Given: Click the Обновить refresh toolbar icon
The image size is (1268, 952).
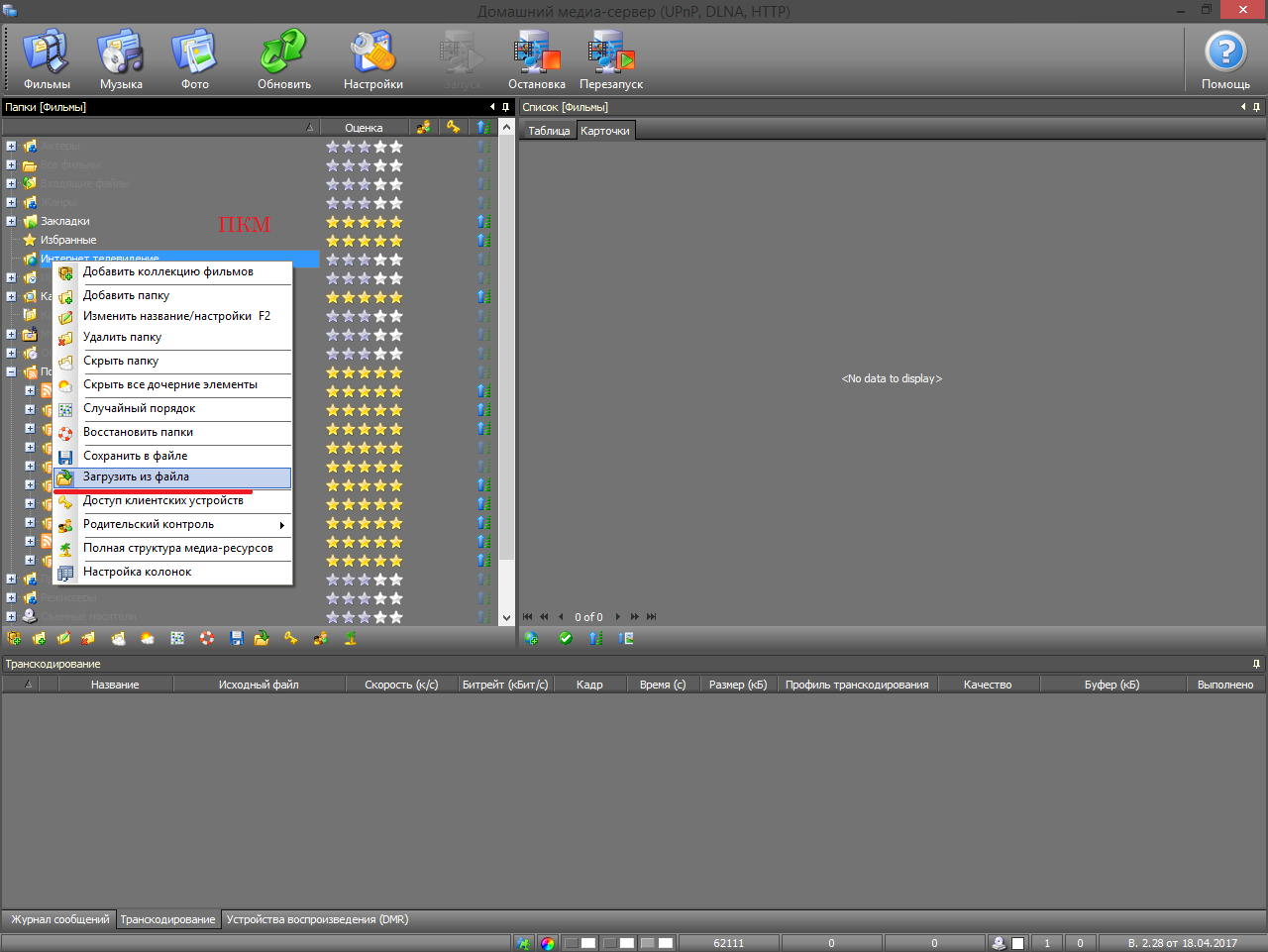Looking at the screenshot, I should tap(284, 60).
